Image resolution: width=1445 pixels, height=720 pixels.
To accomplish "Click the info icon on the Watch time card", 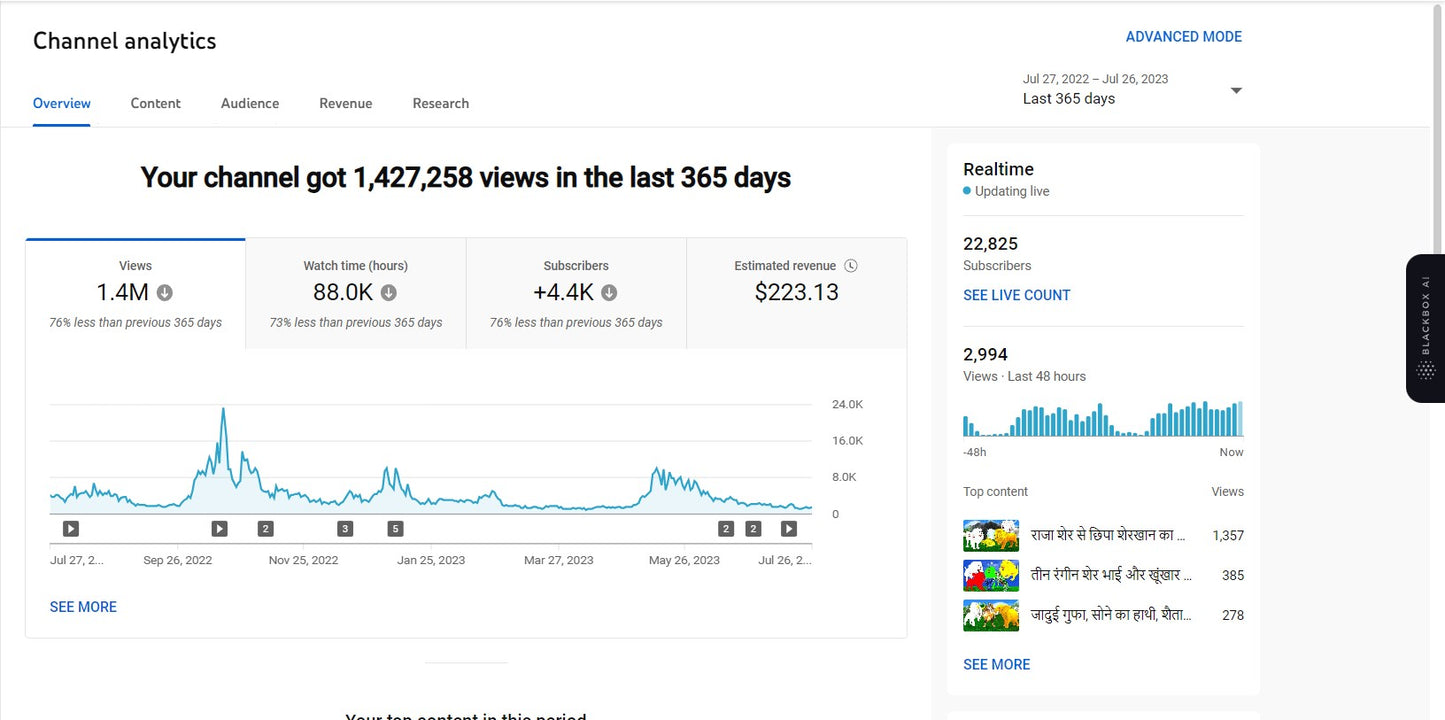I will click(389, 292).
